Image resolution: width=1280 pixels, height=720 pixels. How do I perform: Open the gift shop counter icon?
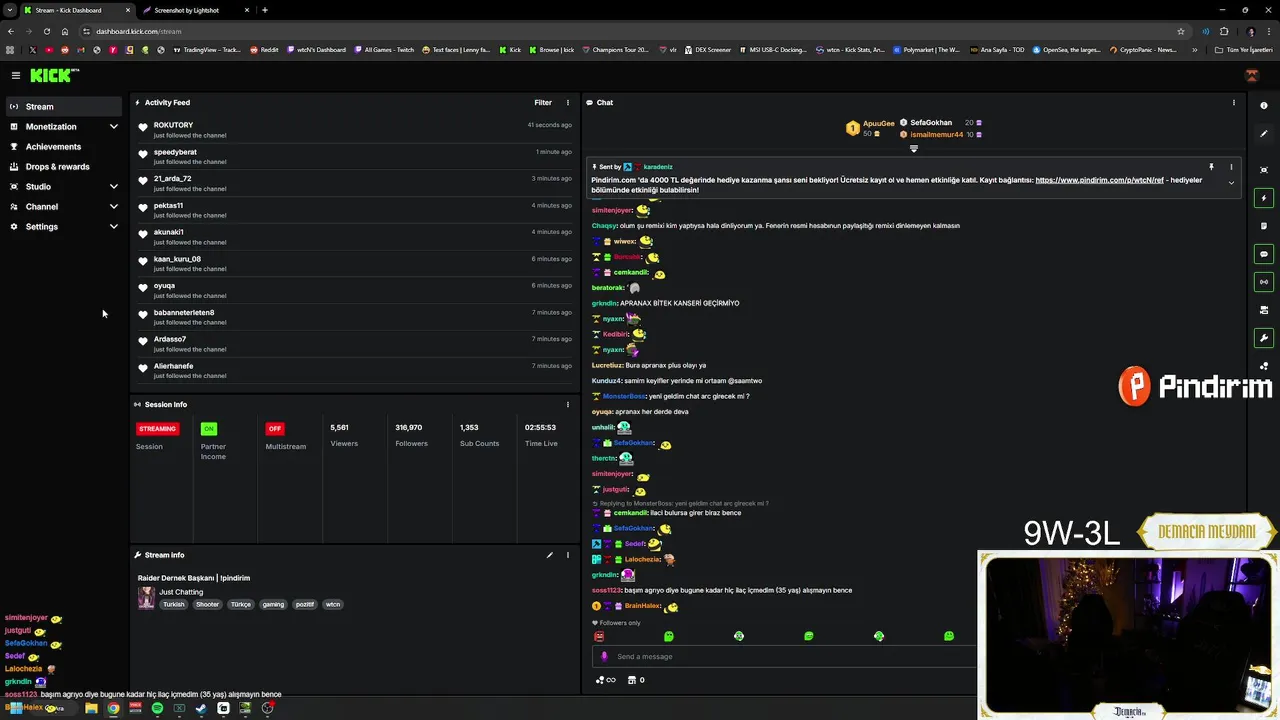tap(636, 680)
